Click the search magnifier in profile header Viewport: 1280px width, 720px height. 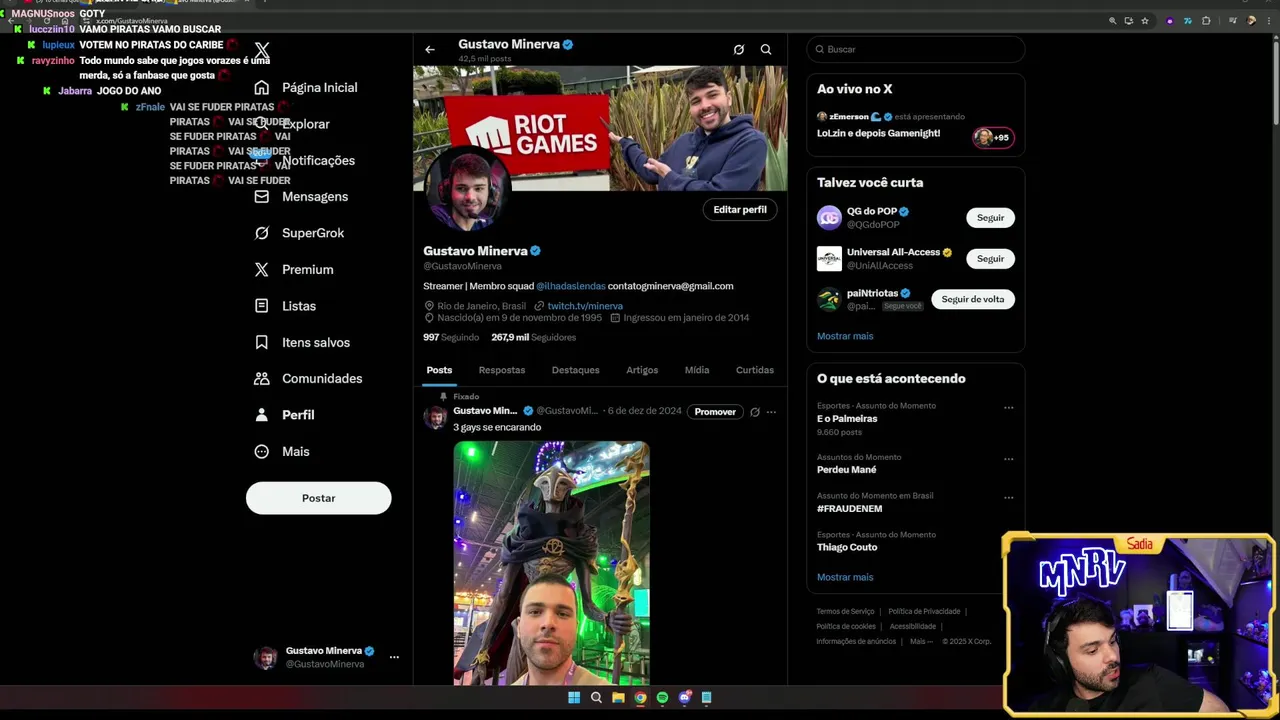click(766, 49)
